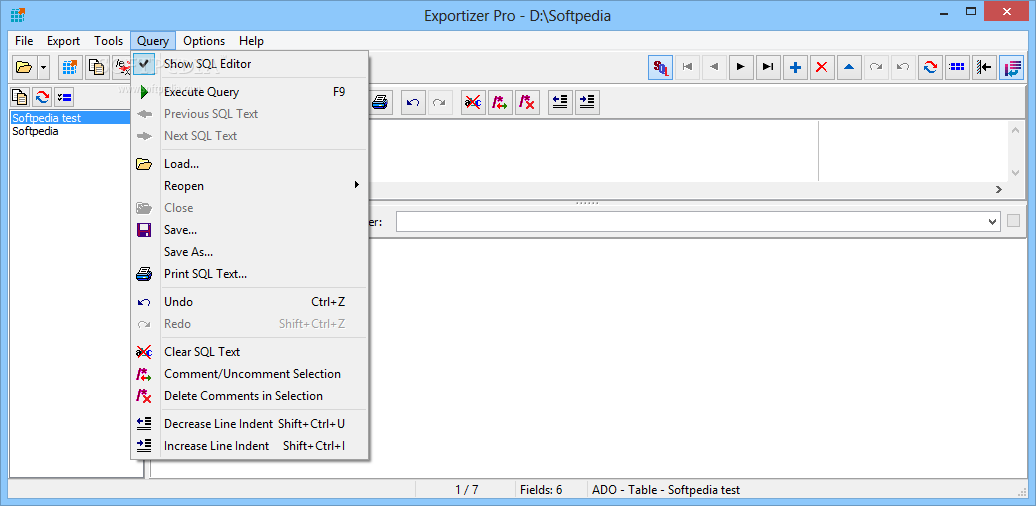Click undo icon in SQL editor toolbar
The height and width of the screenshot is (506, 1036).
click(413, 102)
